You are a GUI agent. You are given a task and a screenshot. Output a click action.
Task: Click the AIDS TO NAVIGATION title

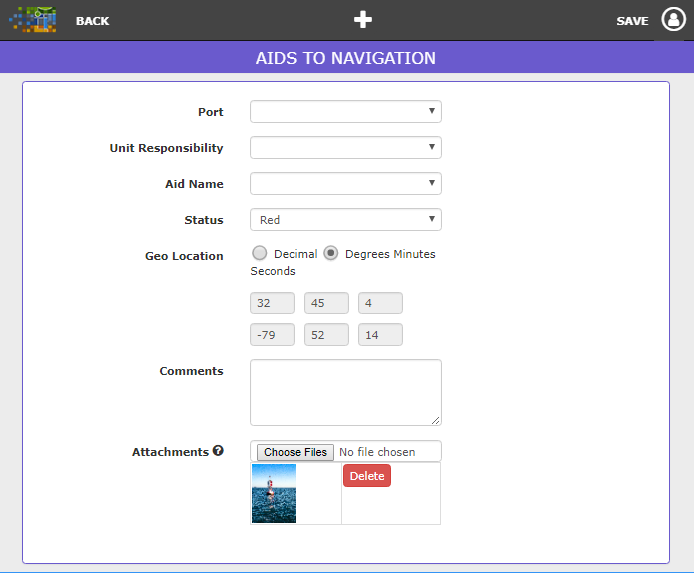tap(346, 58)
